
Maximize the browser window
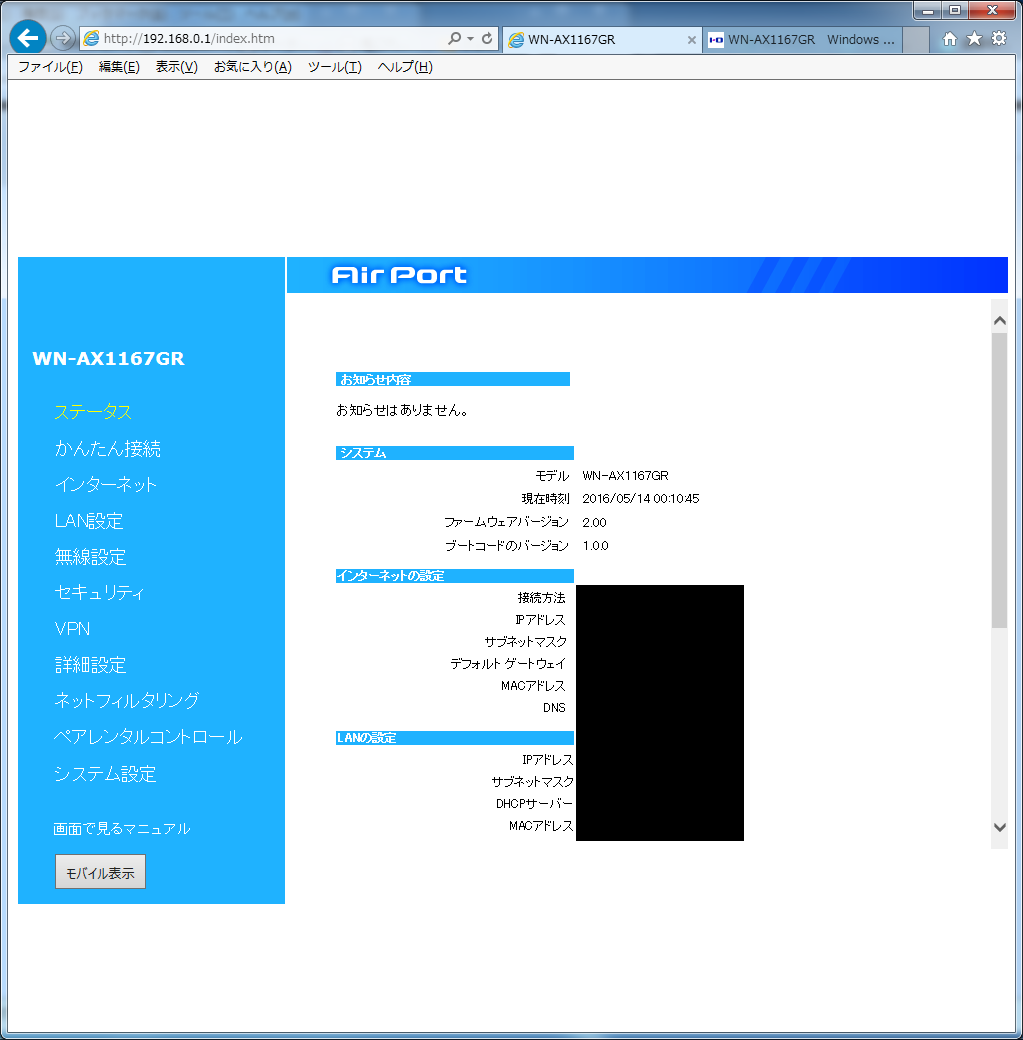click(955, 11)
